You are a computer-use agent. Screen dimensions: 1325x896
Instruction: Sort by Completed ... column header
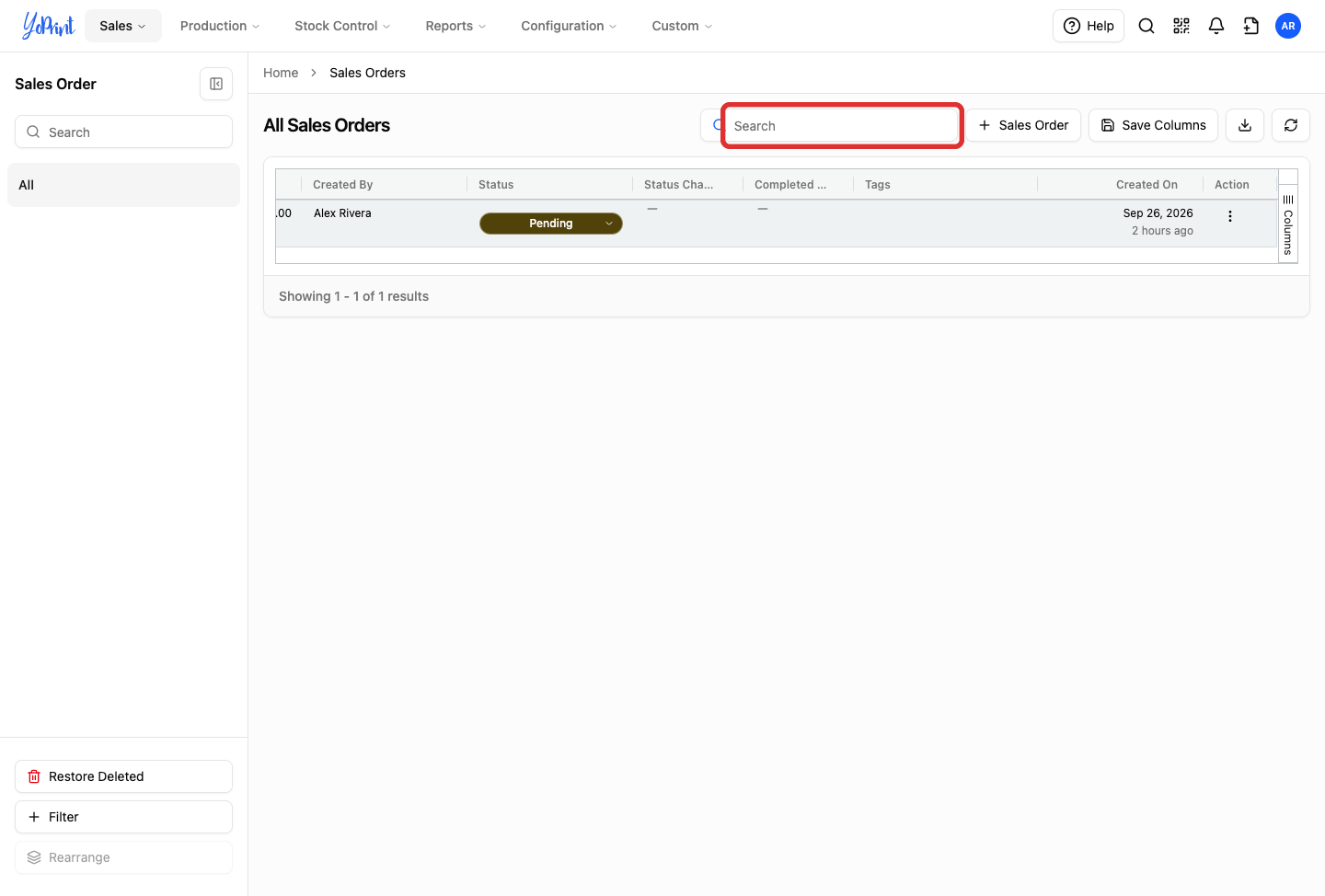point(790,185)
